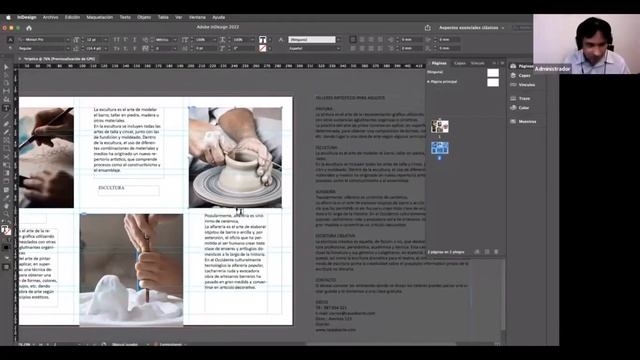The image size is (640, 360).
Task: Select page 1 thumbnail in Pages panel
Action: [x=440, y=126]
